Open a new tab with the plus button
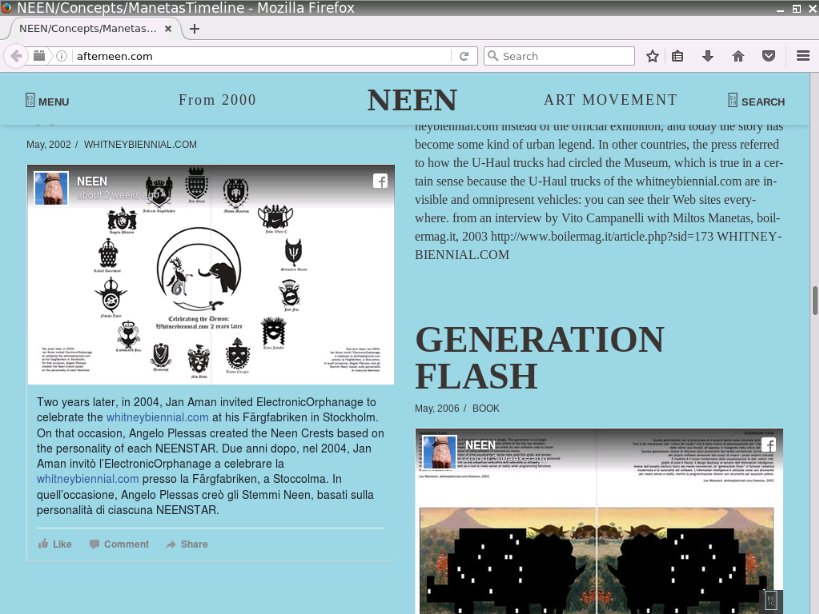The height and width of the screenshot is (614, 819). 194,29
